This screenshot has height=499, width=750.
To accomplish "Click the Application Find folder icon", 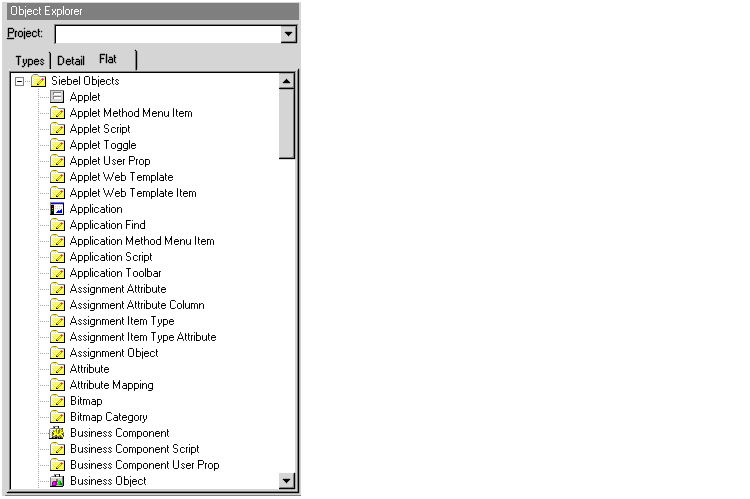I will point(57,225).
